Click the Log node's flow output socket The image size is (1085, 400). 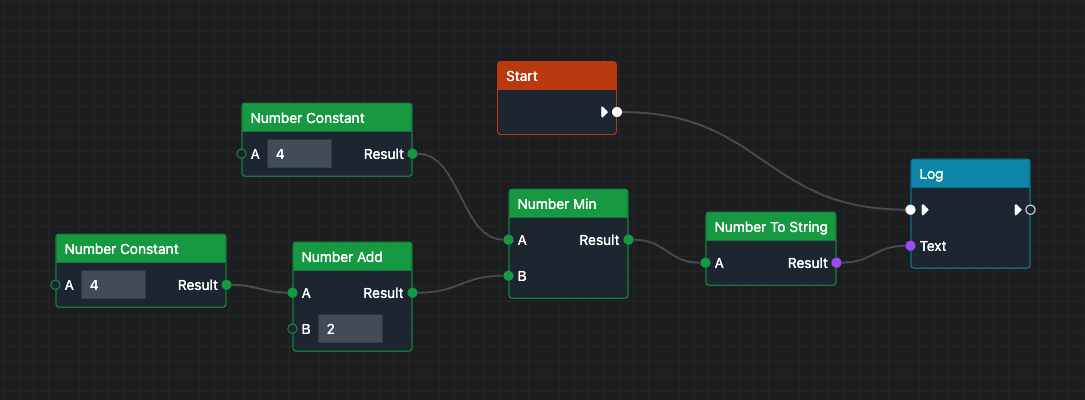(1030, 210)
